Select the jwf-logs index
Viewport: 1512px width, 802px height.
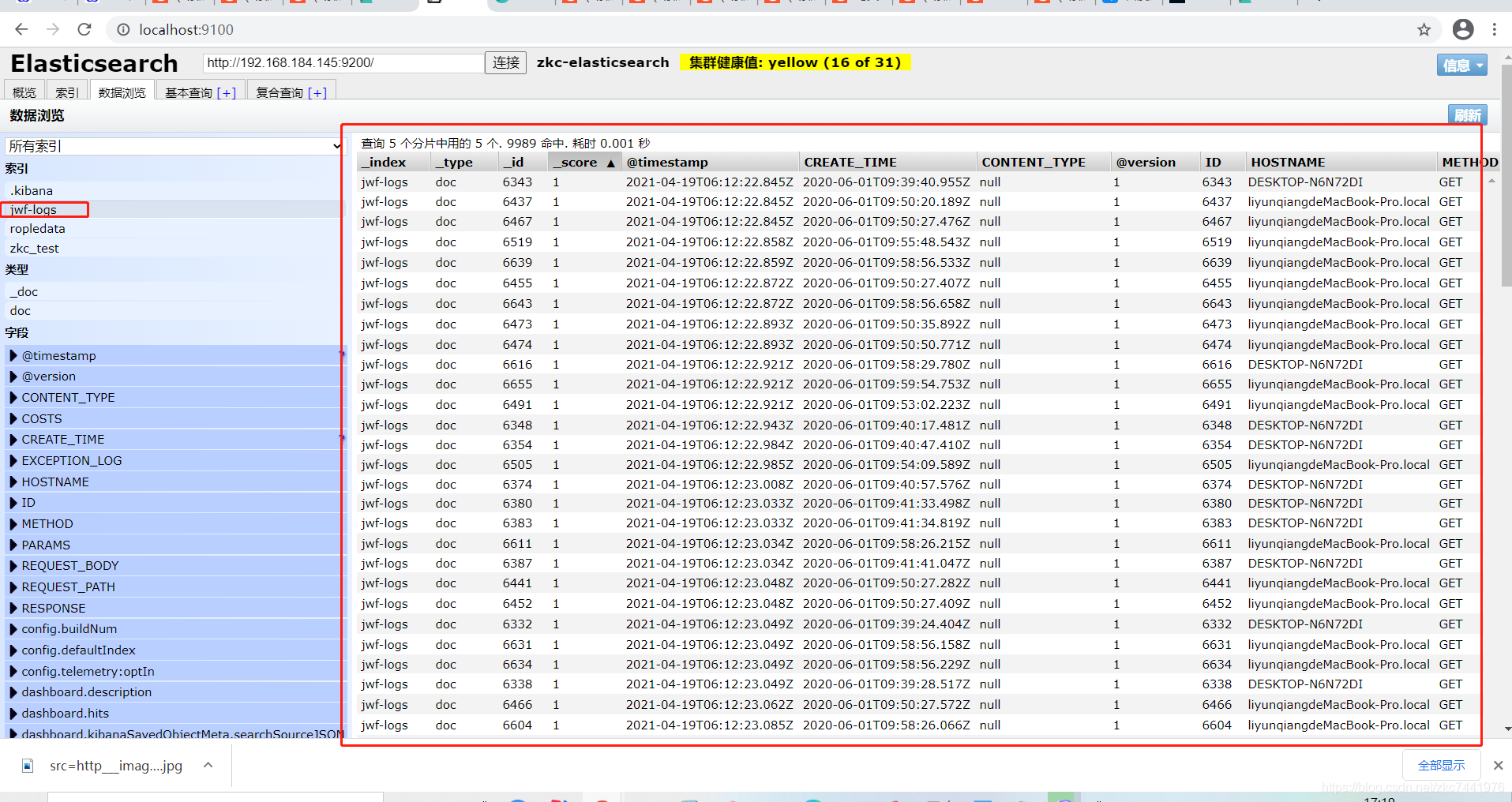(174, 209)
